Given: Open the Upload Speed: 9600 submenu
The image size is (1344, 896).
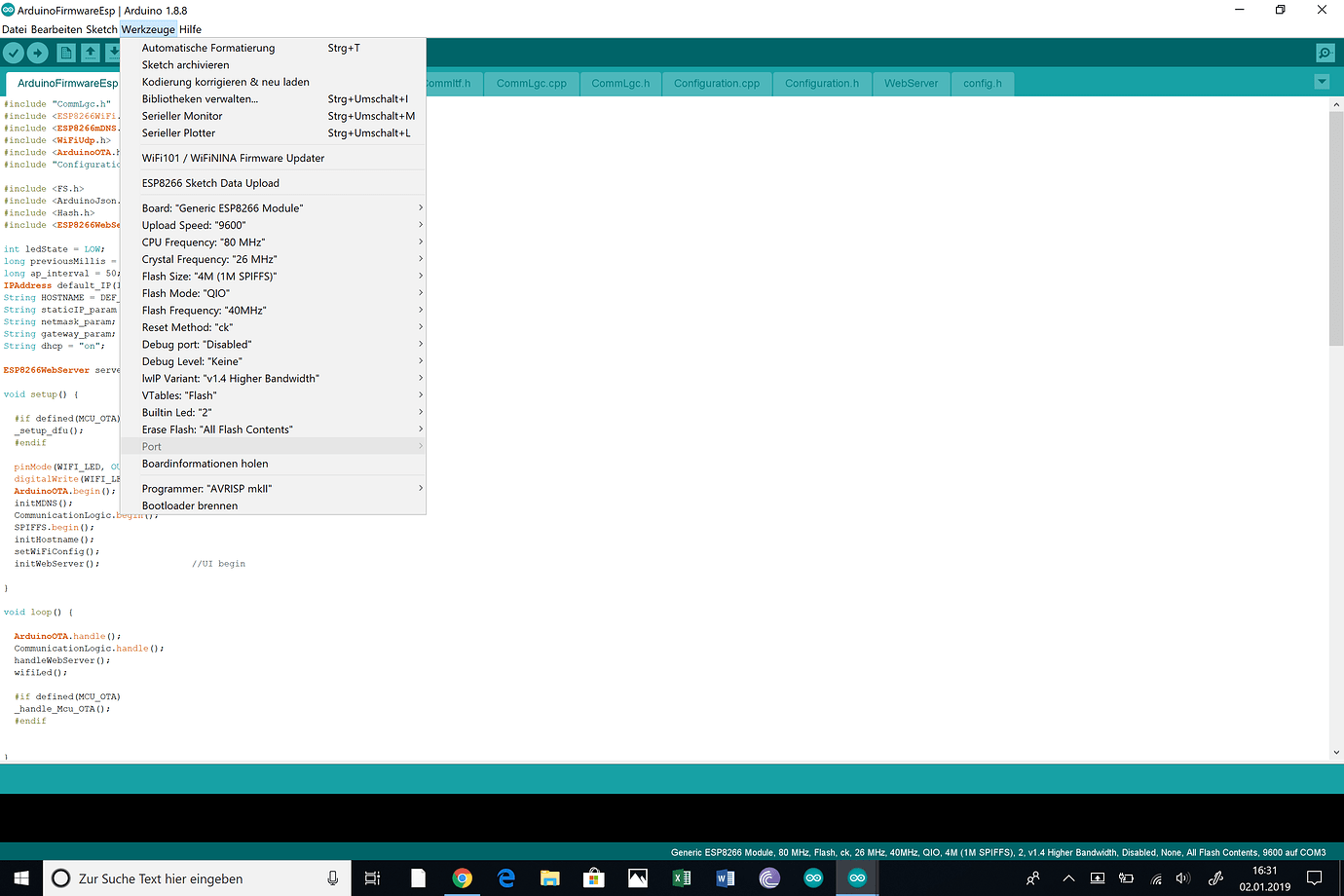Looking at the screenshot, I should click(x=203, y=225).
